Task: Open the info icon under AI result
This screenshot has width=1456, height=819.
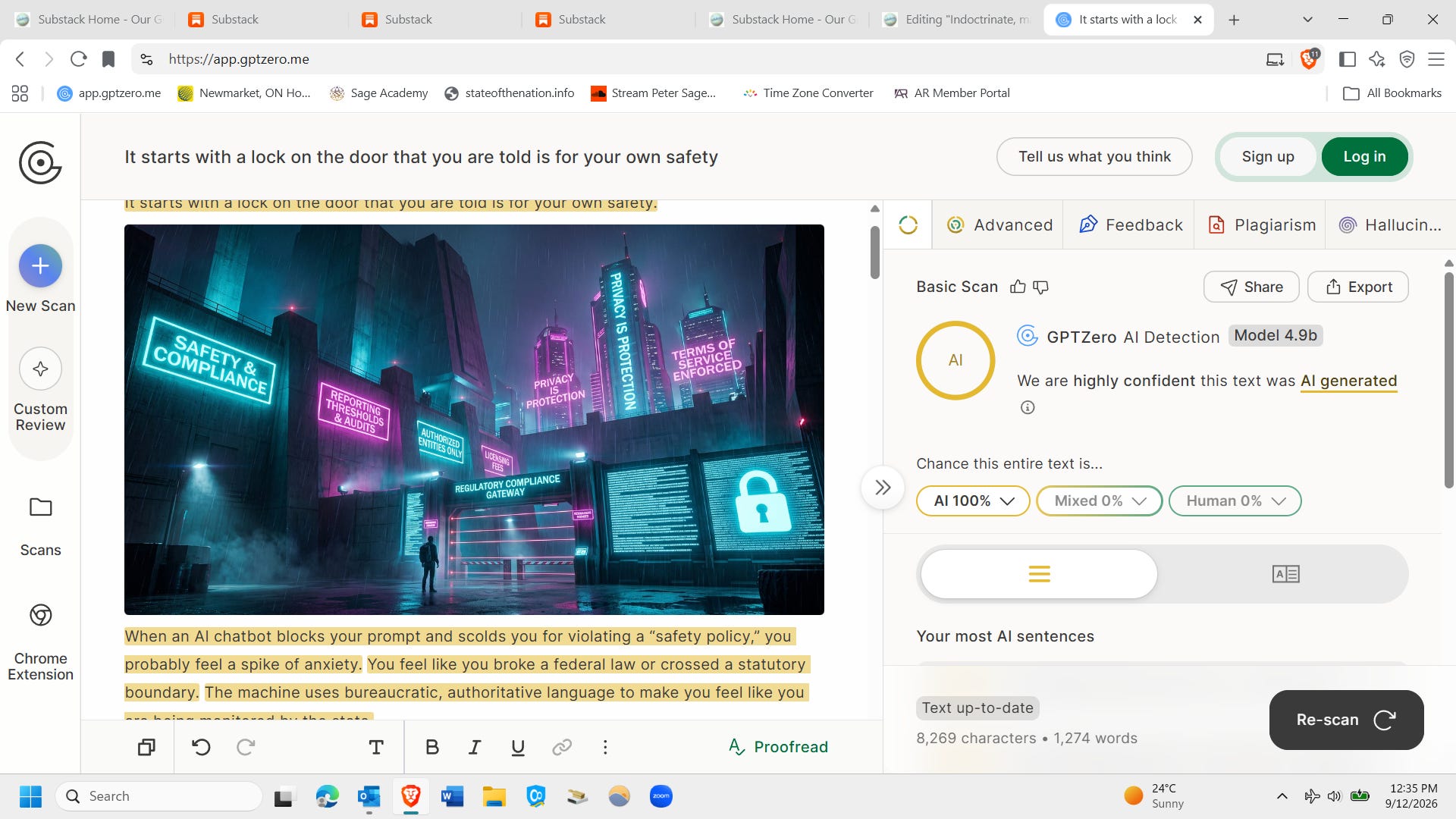Action: [x=1028, y=407]
